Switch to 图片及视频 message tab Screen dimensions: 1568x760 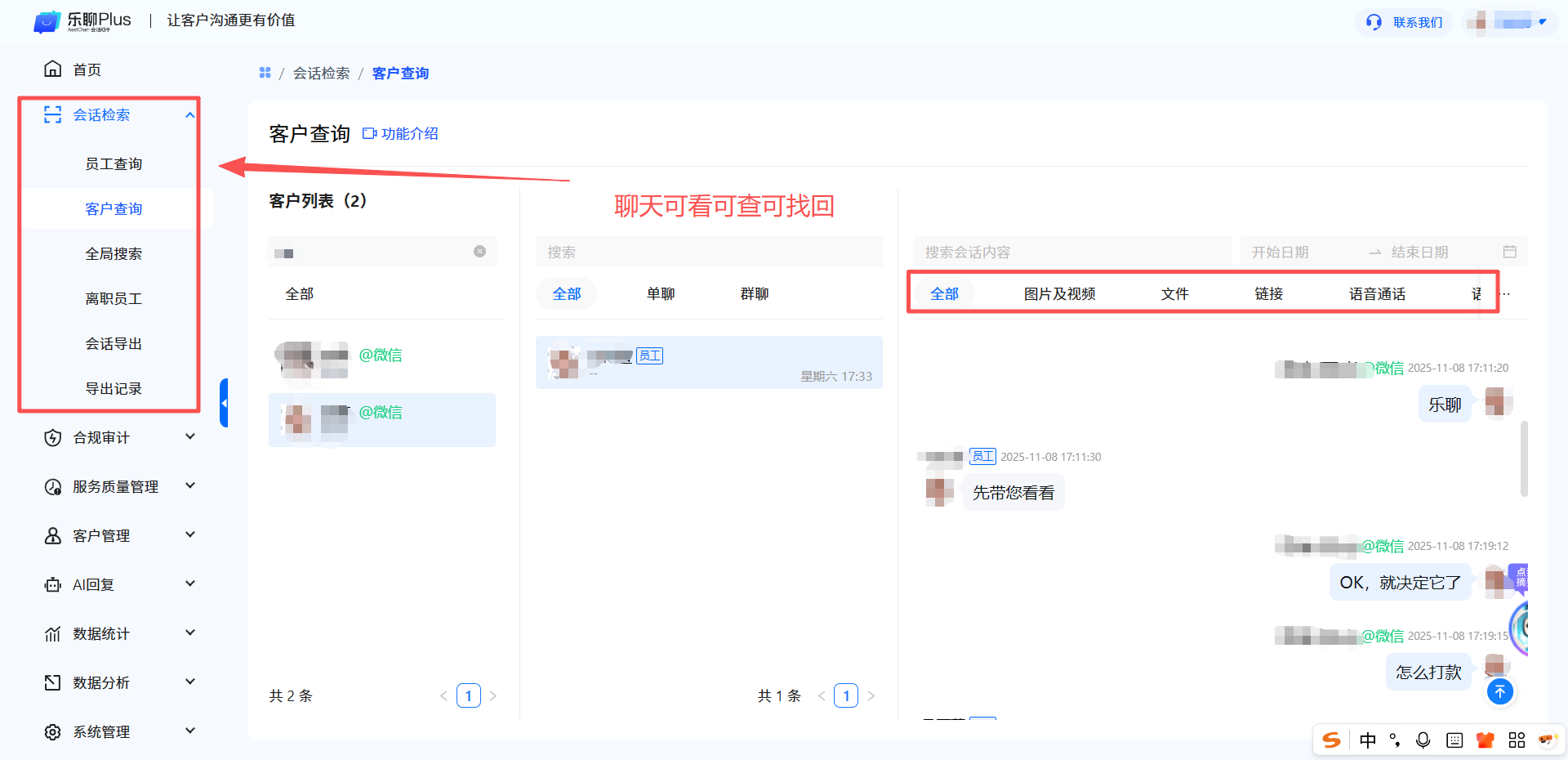[x=1059, y=294]
